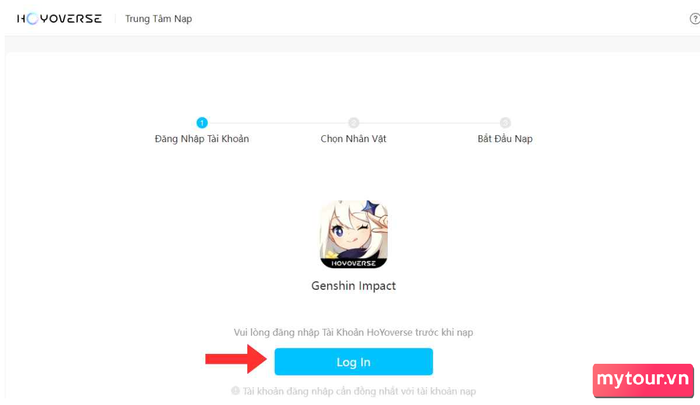Go to Chọn Nhân Vật step
The width and height of the screenshot is (700, 405).
[354, 139]
